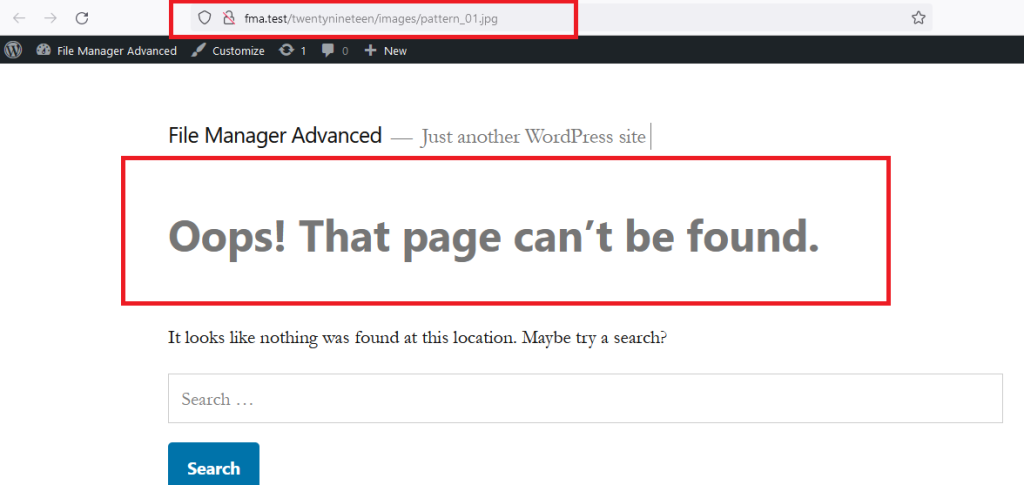Open the comments bubble icon
The image size is (1024, 485).
[328, 50]
